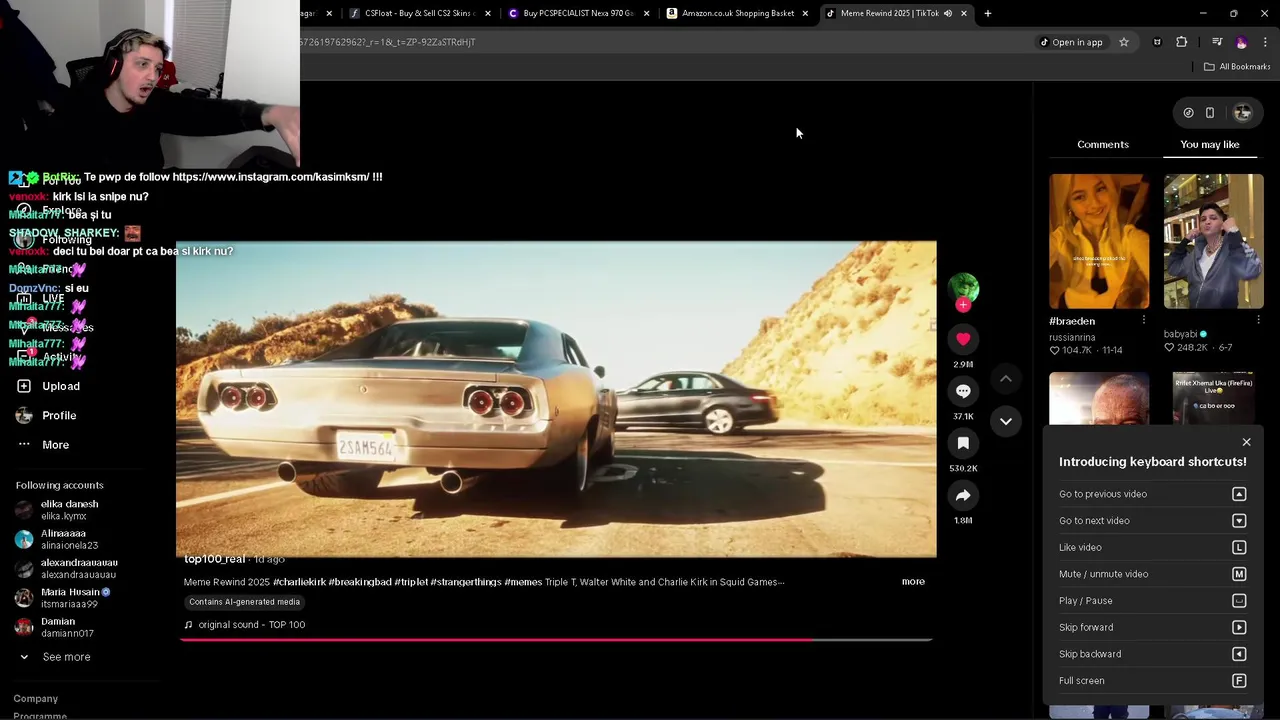Go to next video with down chevron

[x=1006, y=421]
